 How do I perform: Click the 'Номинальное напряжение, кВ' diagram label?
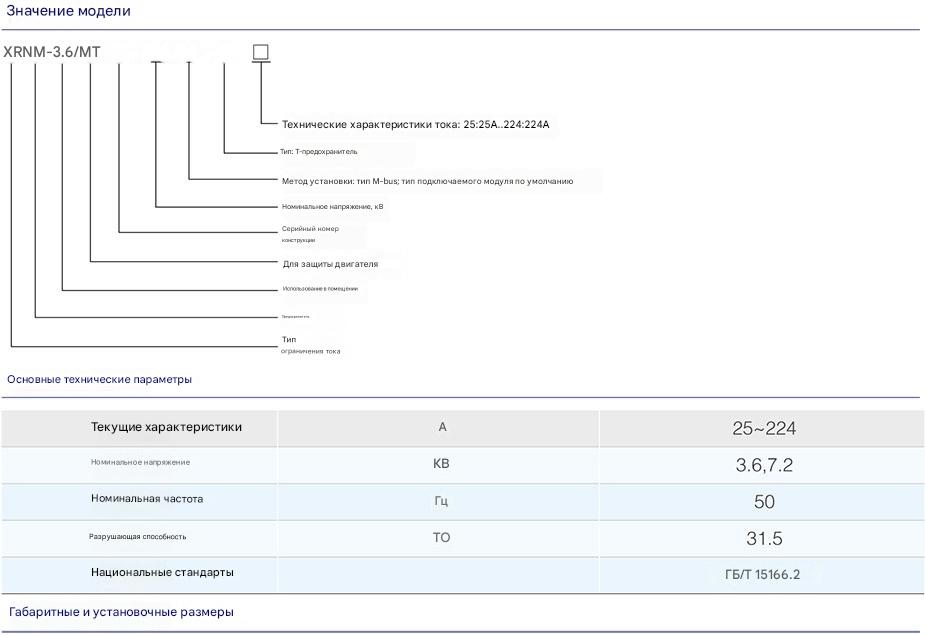click(333, 207)
